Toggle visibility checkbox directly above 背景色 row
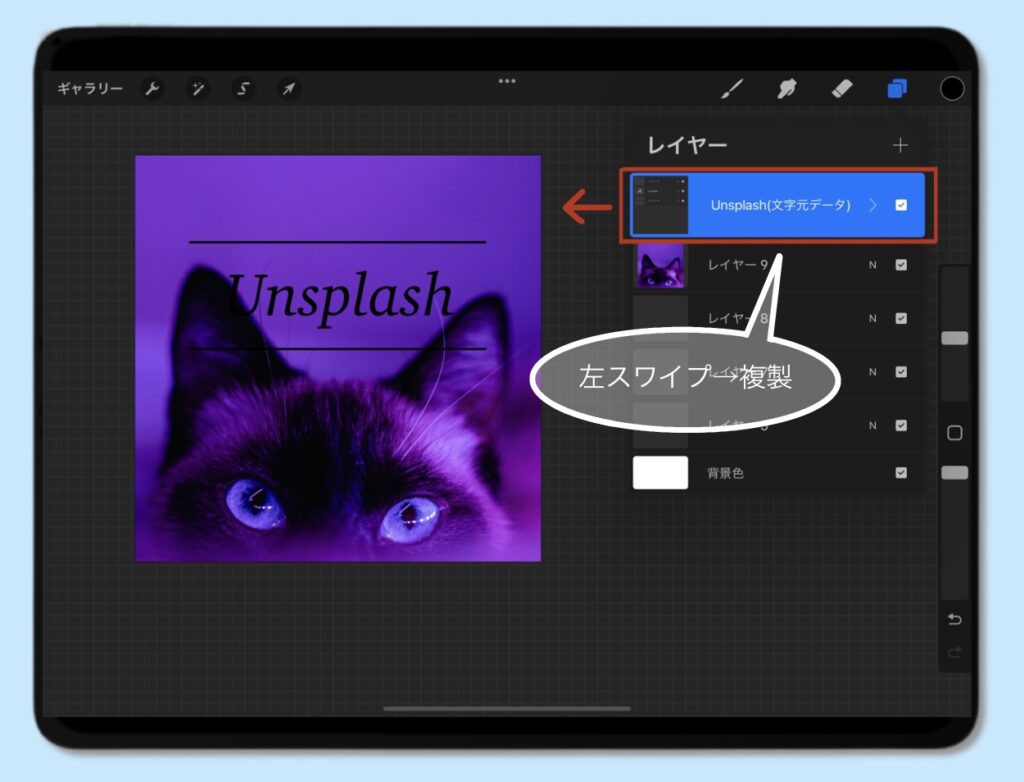Viewport: 1024px width, 782px height. (x=901, y=425)
